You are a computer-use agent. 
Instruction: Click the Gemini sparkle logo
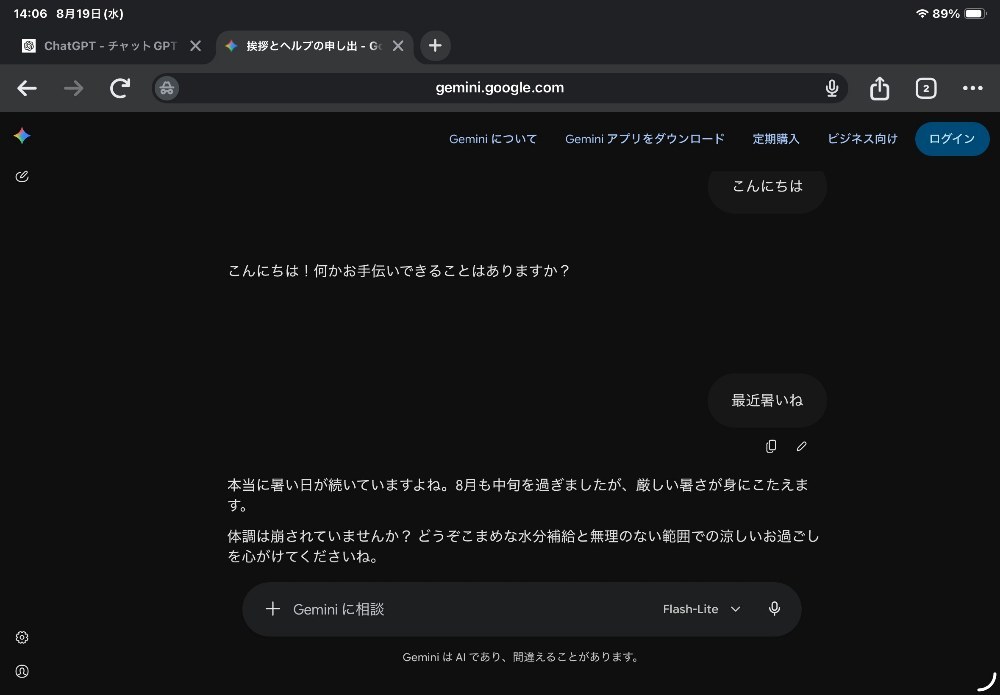(22, 135)
